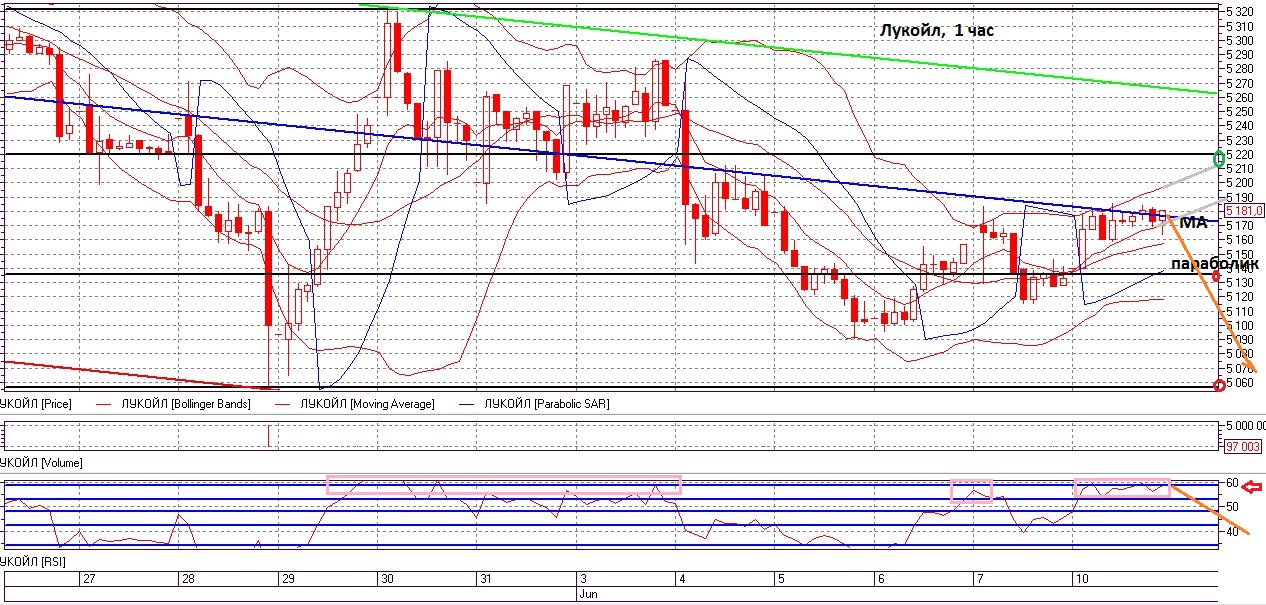Click the 5 300 price axis label
This screenshot has width=1266, height=605.
(1242, 41)
